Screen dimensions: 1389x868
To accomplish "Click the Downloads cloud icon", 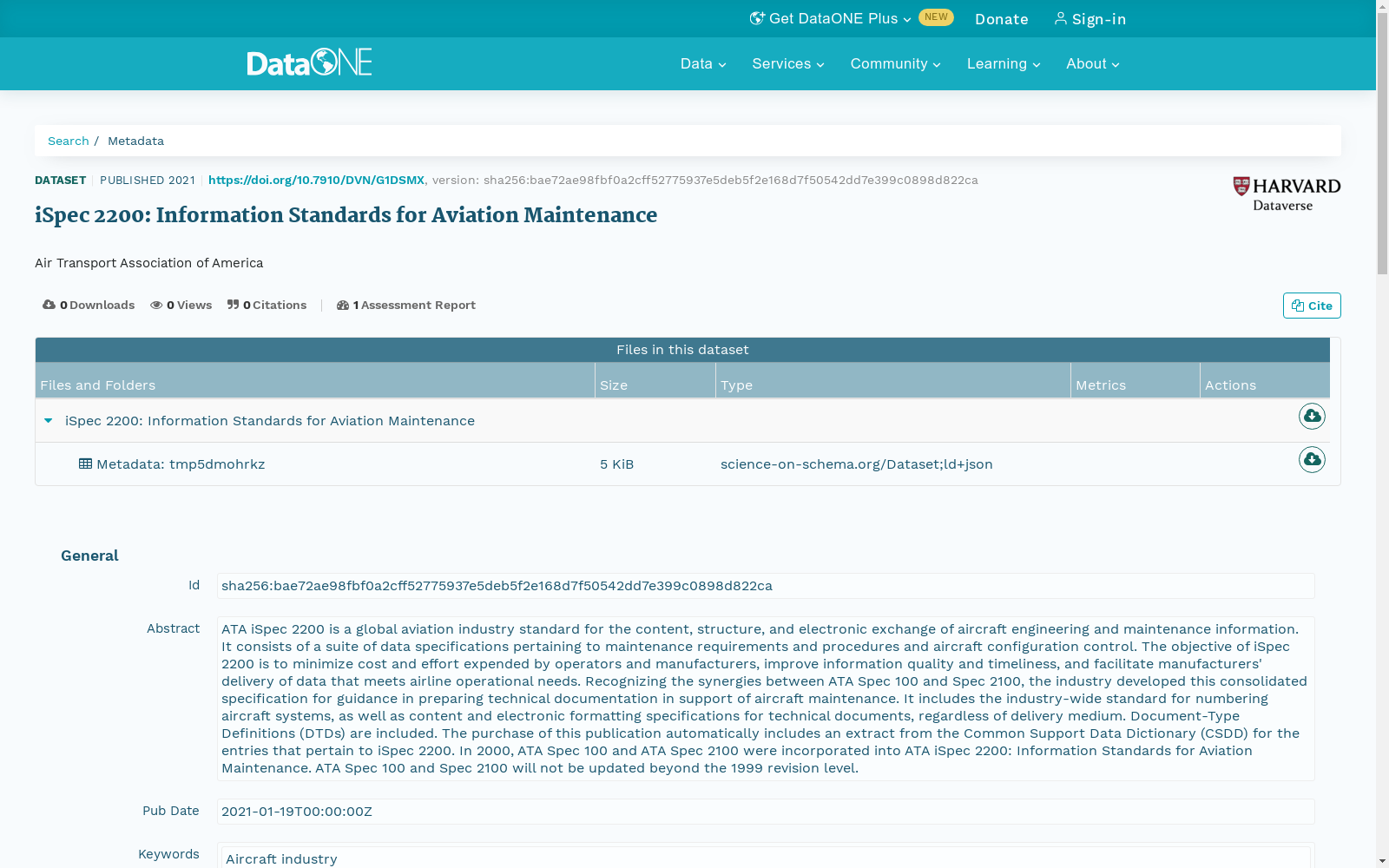I will click(49, 304).
